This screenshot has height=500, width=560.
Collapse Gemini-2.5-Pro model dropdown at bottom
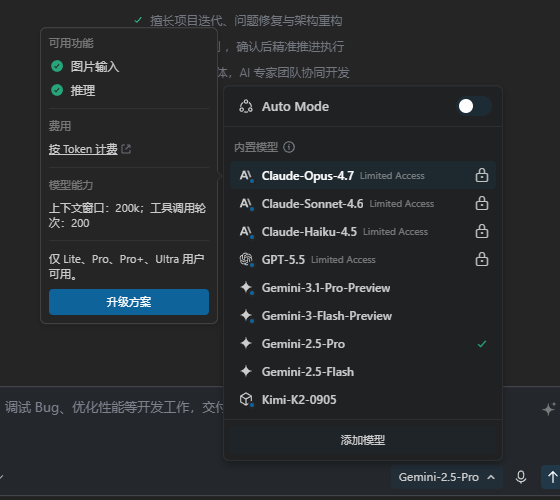tap(446, 477)
